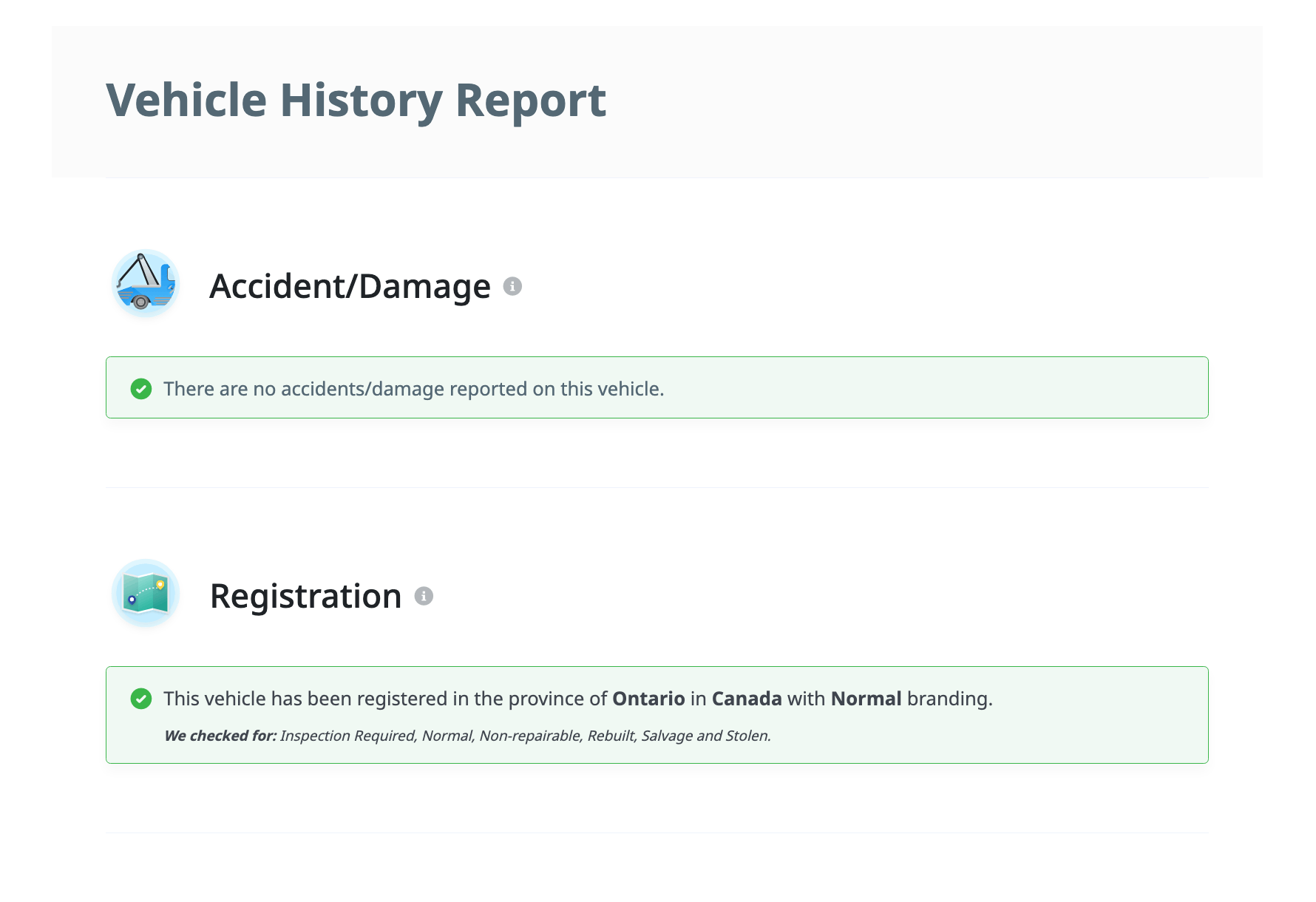Click the bold Canada country name
1316x902 pixels.
coord(746,699)
